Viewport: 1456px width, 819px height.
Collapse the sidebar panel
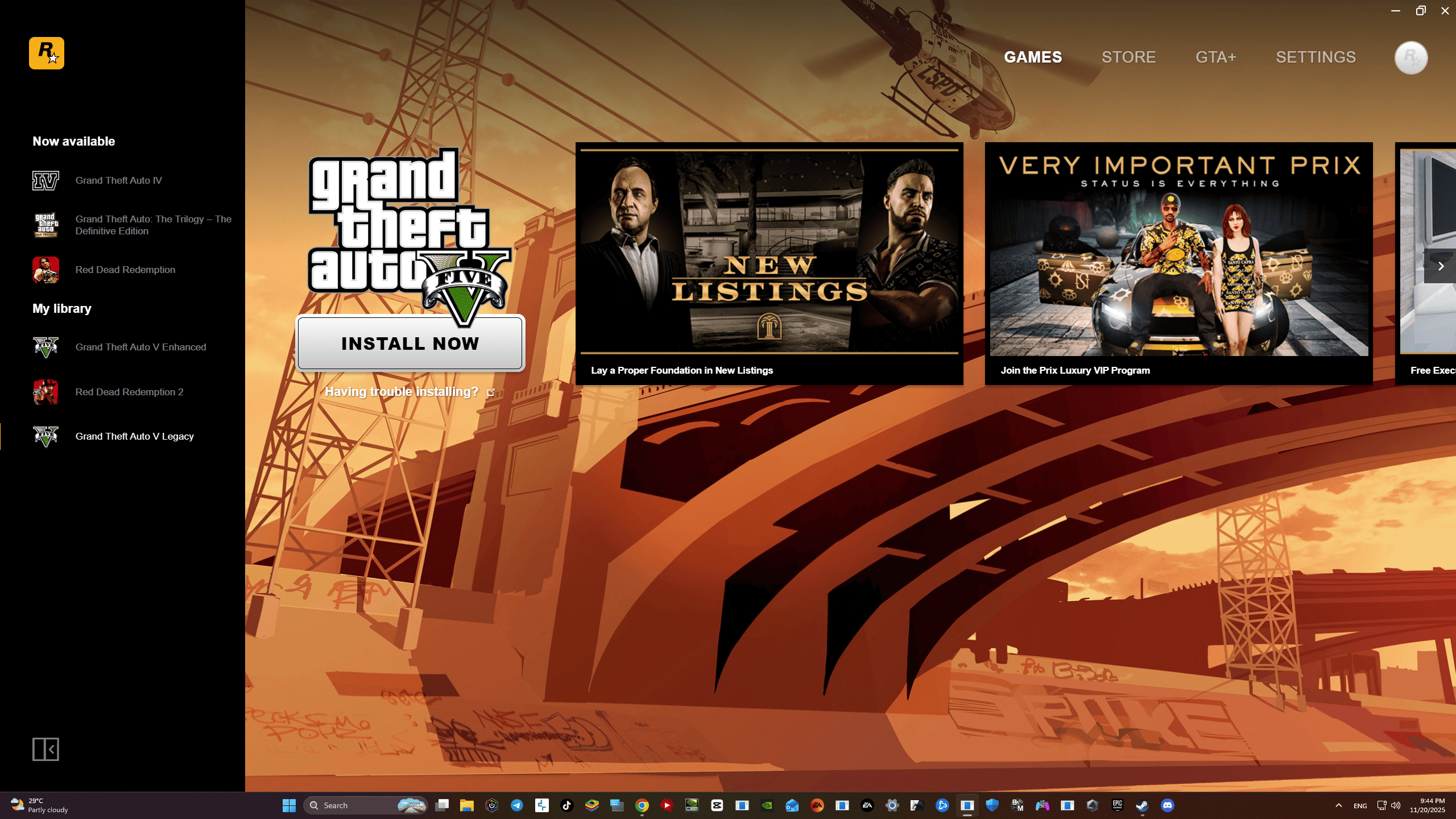click(x=45, y=749)
